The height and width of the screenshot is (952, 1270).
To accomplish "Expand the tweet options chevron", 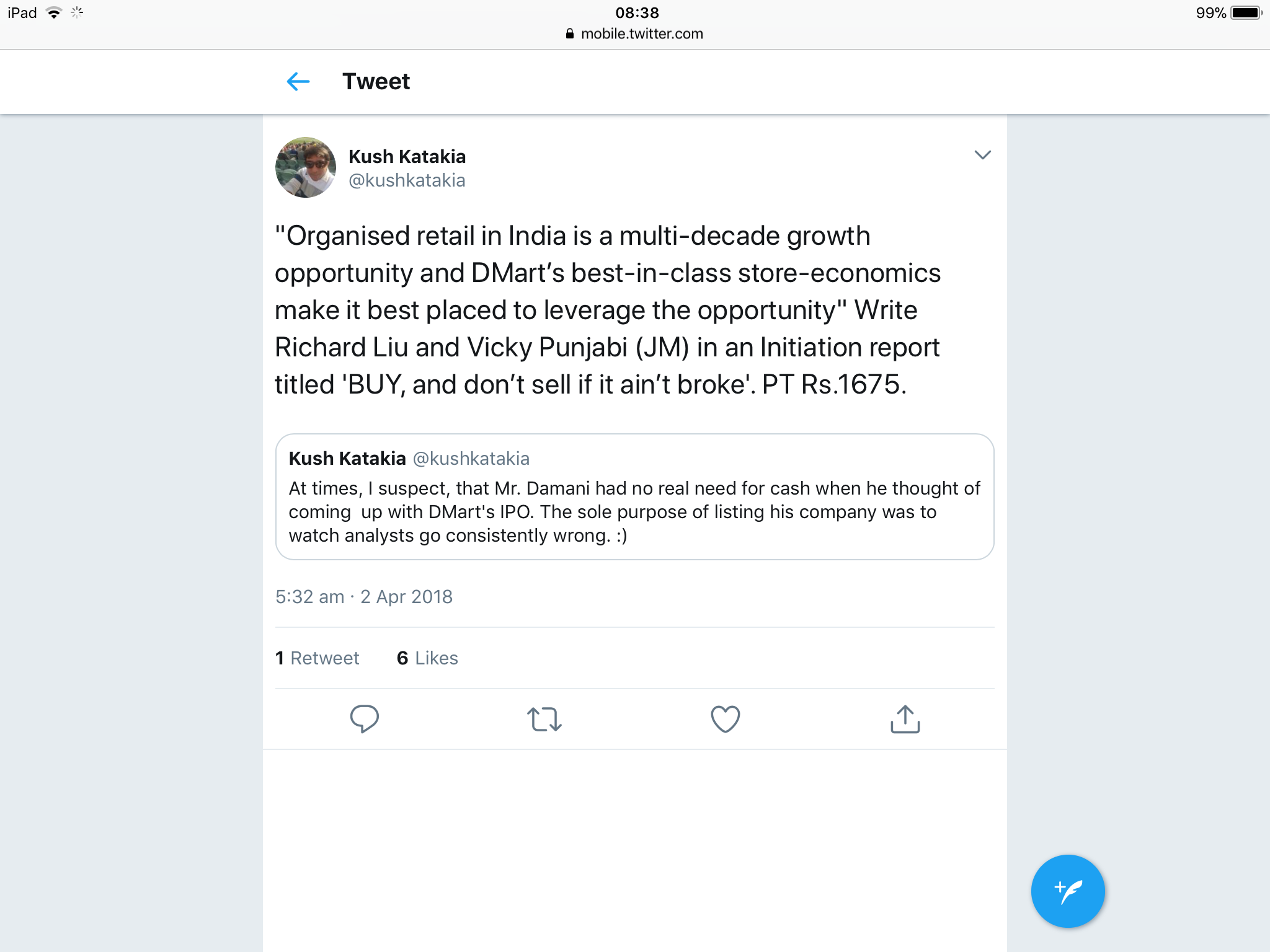I will (982, 155).
